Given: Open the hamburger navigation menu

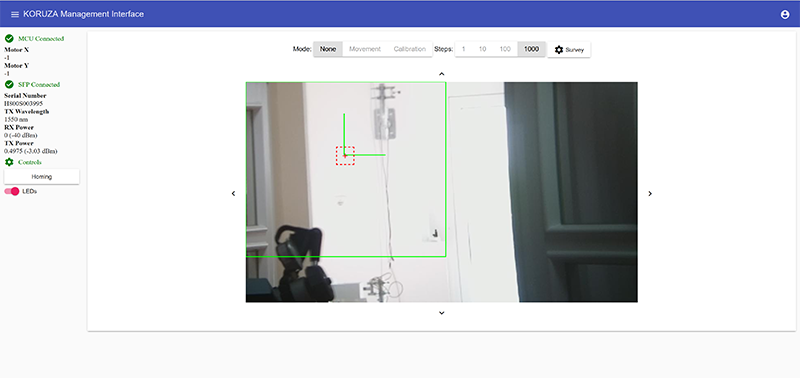Looking at the screenshot, I should pos(15,14).
